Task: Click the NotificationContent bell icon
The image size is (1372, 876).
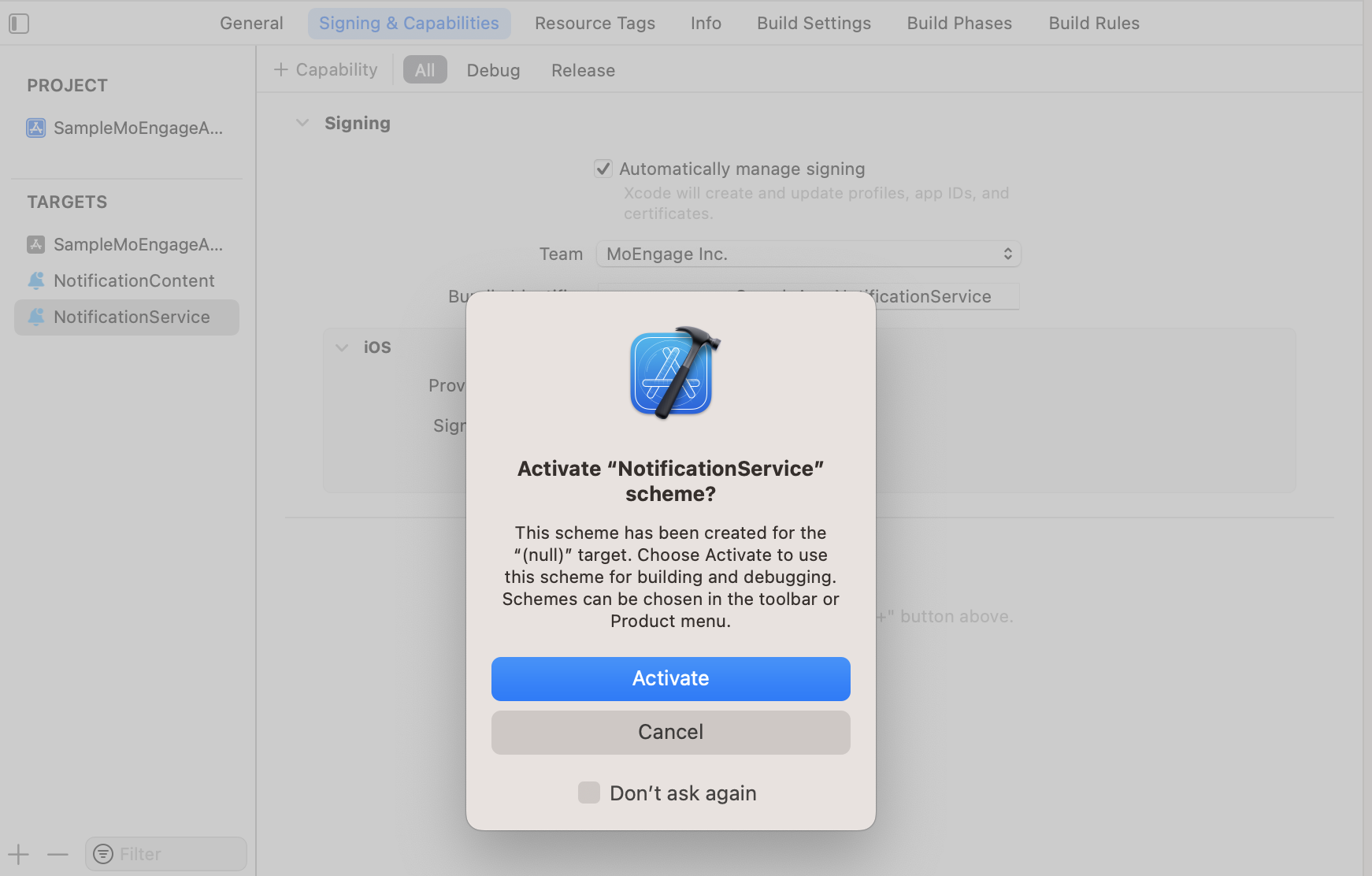Action: click(x=36, y=280)
